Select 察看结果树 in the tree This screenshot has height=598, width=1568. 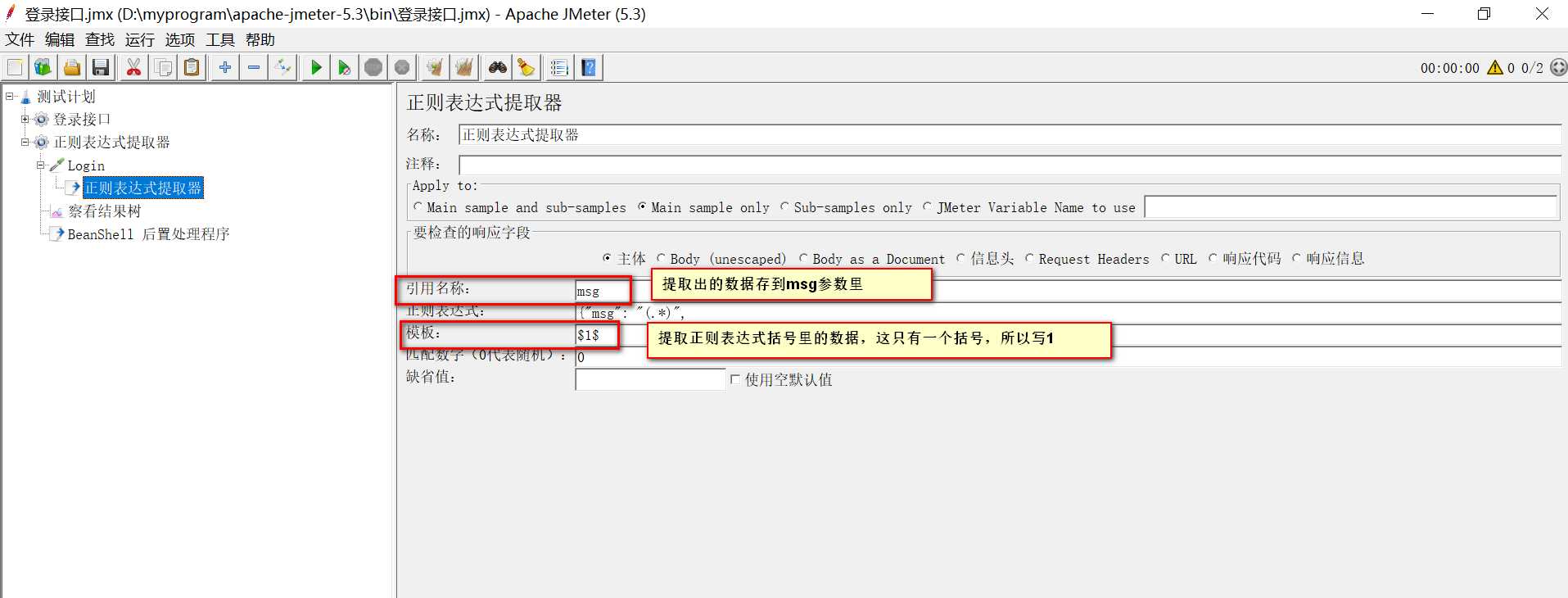[105, 211]
